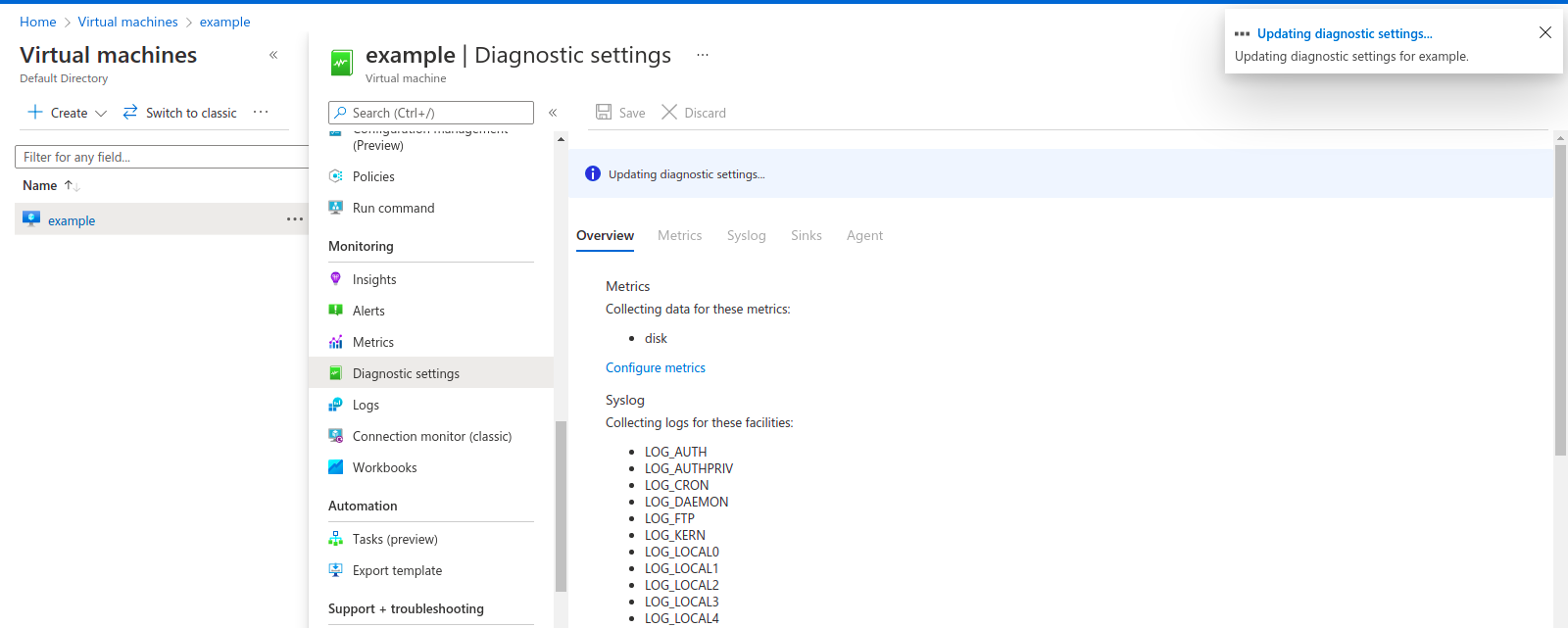Expand the Create dropdown chevron
This screenshot has width=1568, height=628.
(101, 114)
